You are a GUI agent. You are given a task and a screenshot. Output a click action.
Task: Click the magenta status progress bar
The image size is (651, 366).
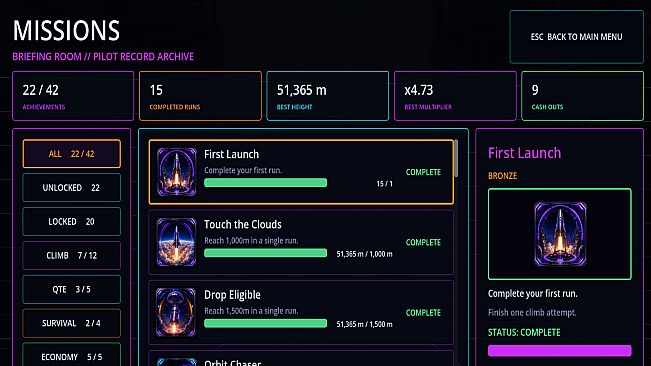coord(560,351)
